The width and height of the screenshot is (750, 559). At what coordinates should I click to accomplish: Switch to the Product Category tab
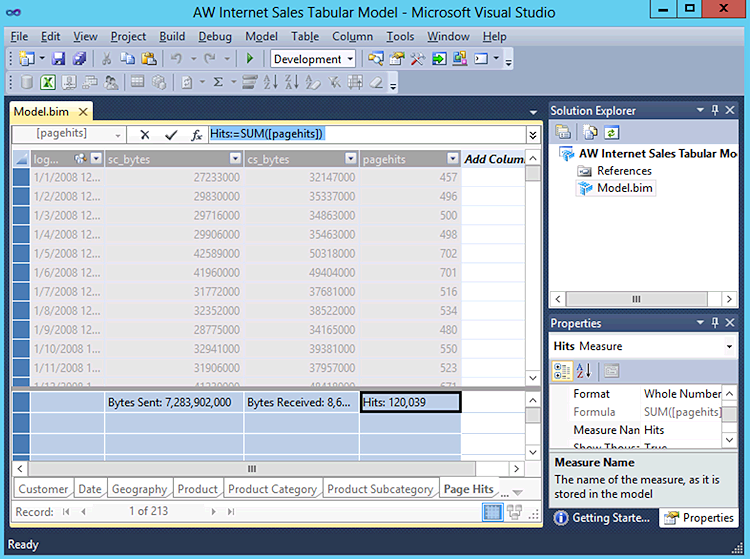pyautogui.click(x=273, y=489)
